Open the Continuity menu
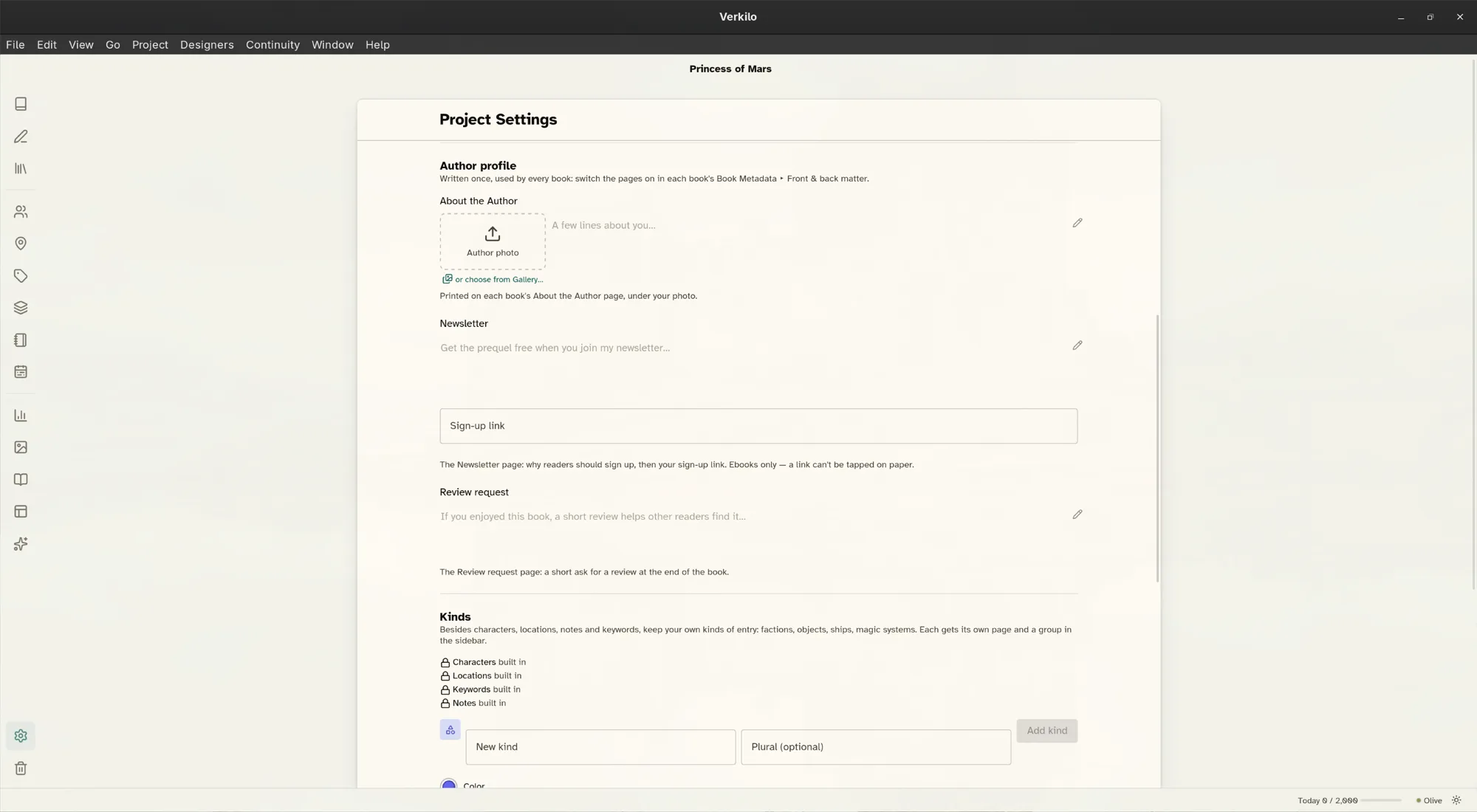 point(273,45)
